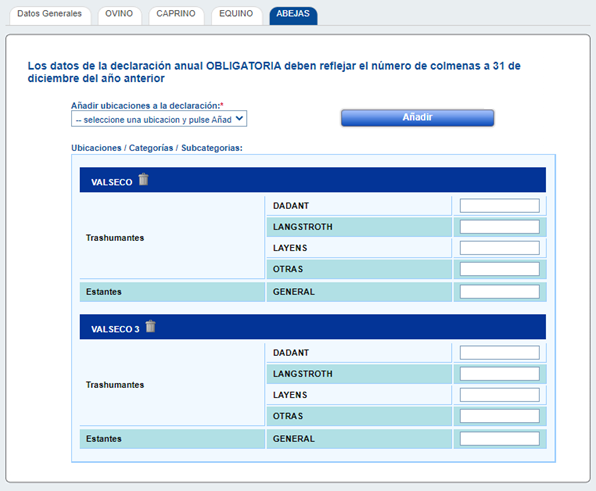Switch to the Datos Generales tab
The image size is (596, 491).
[50, 15]
